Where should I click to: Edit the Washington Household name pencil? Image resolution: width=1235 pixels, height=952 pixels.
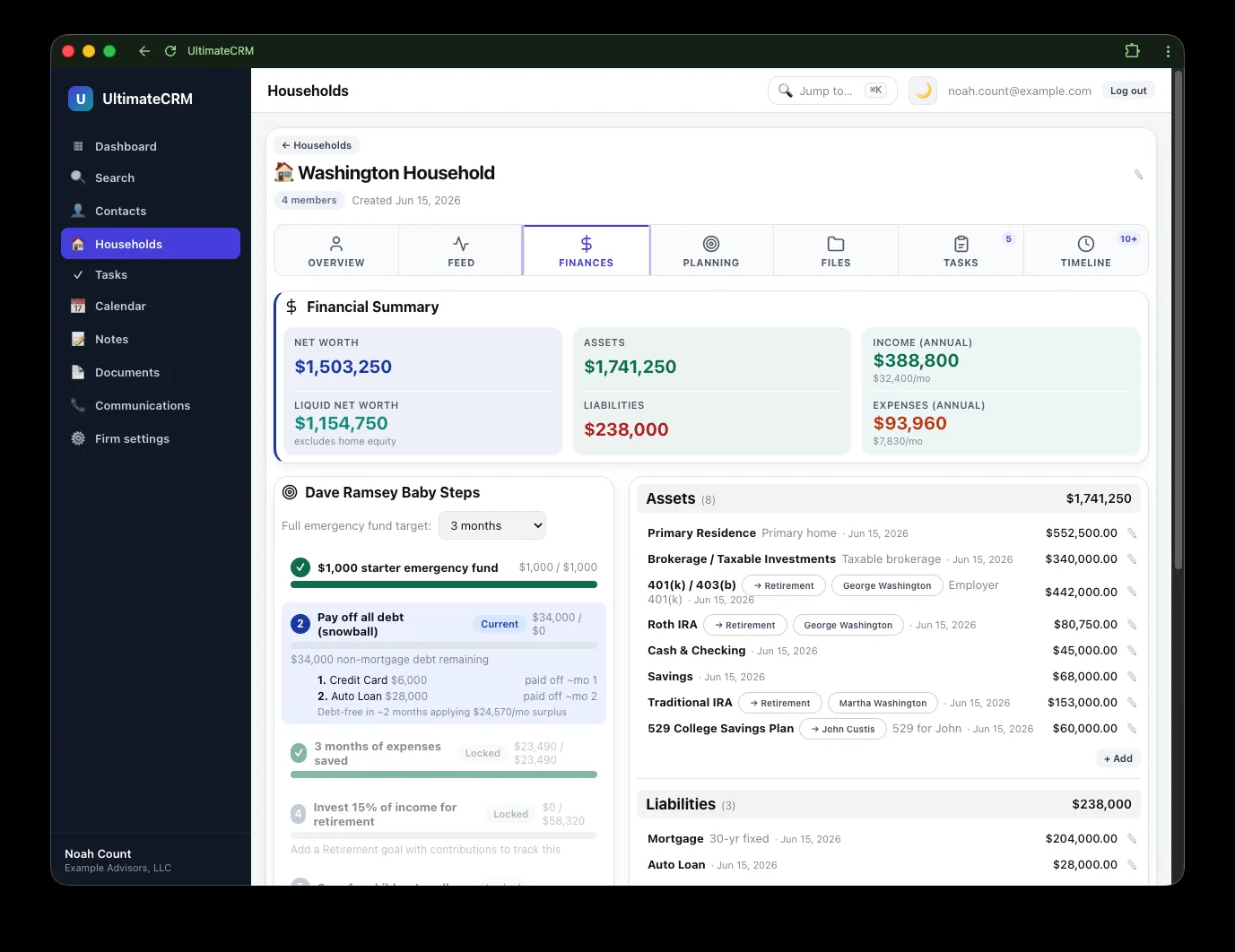tap(1138, 174)
